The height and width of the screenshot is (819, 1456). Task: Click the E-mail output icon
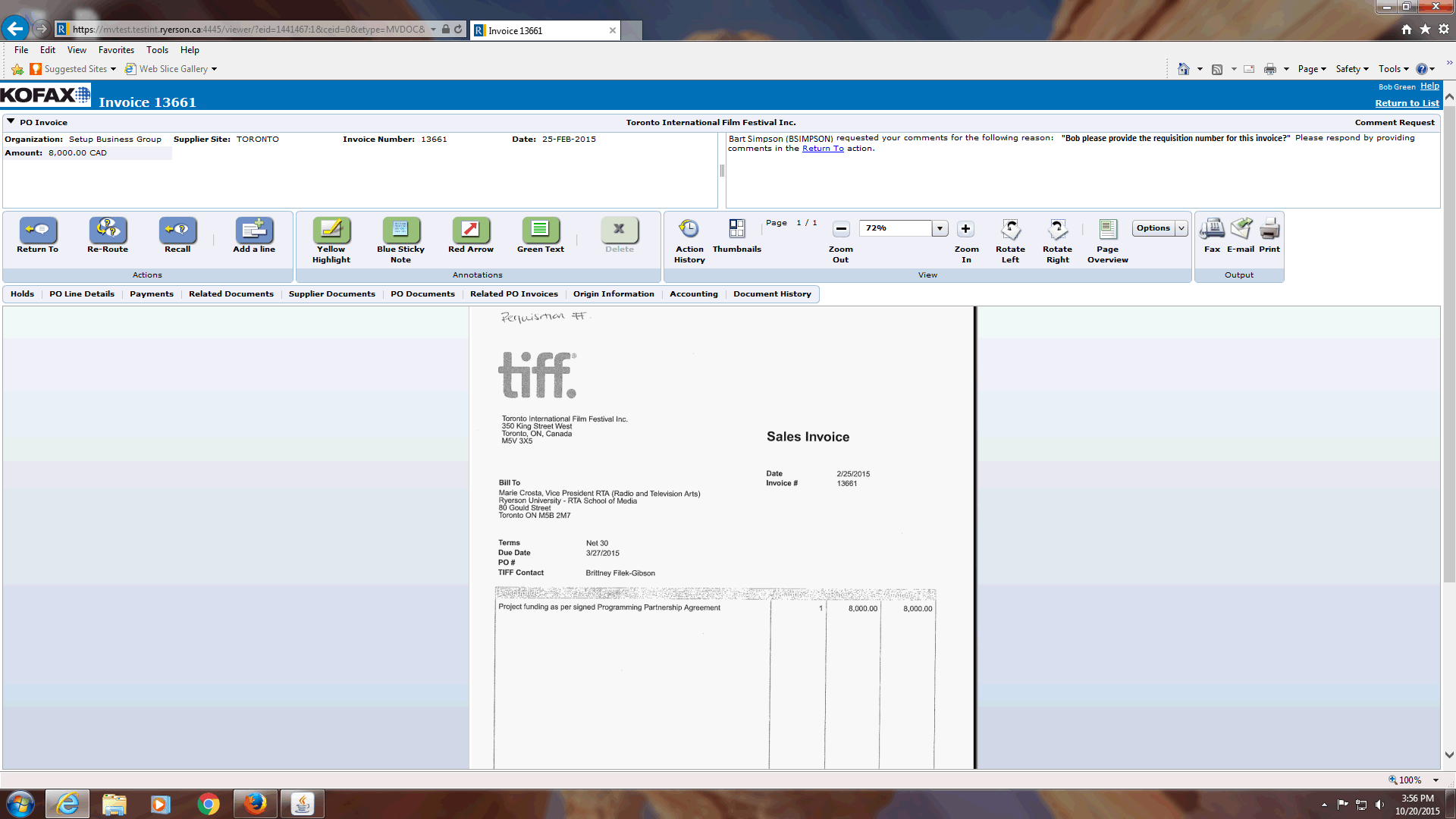[x=1241, y=230]
